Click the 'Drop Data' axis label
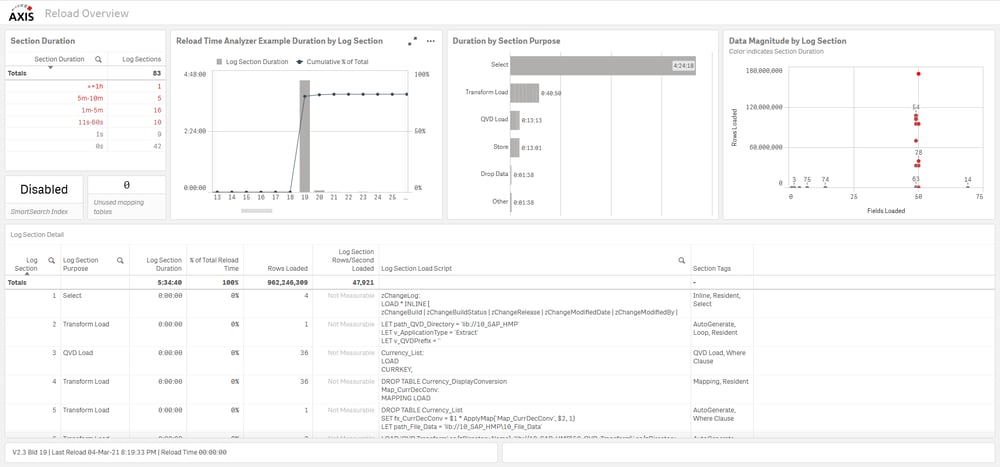This screenshot has width=1000, height=467. (x=494, y=174)
